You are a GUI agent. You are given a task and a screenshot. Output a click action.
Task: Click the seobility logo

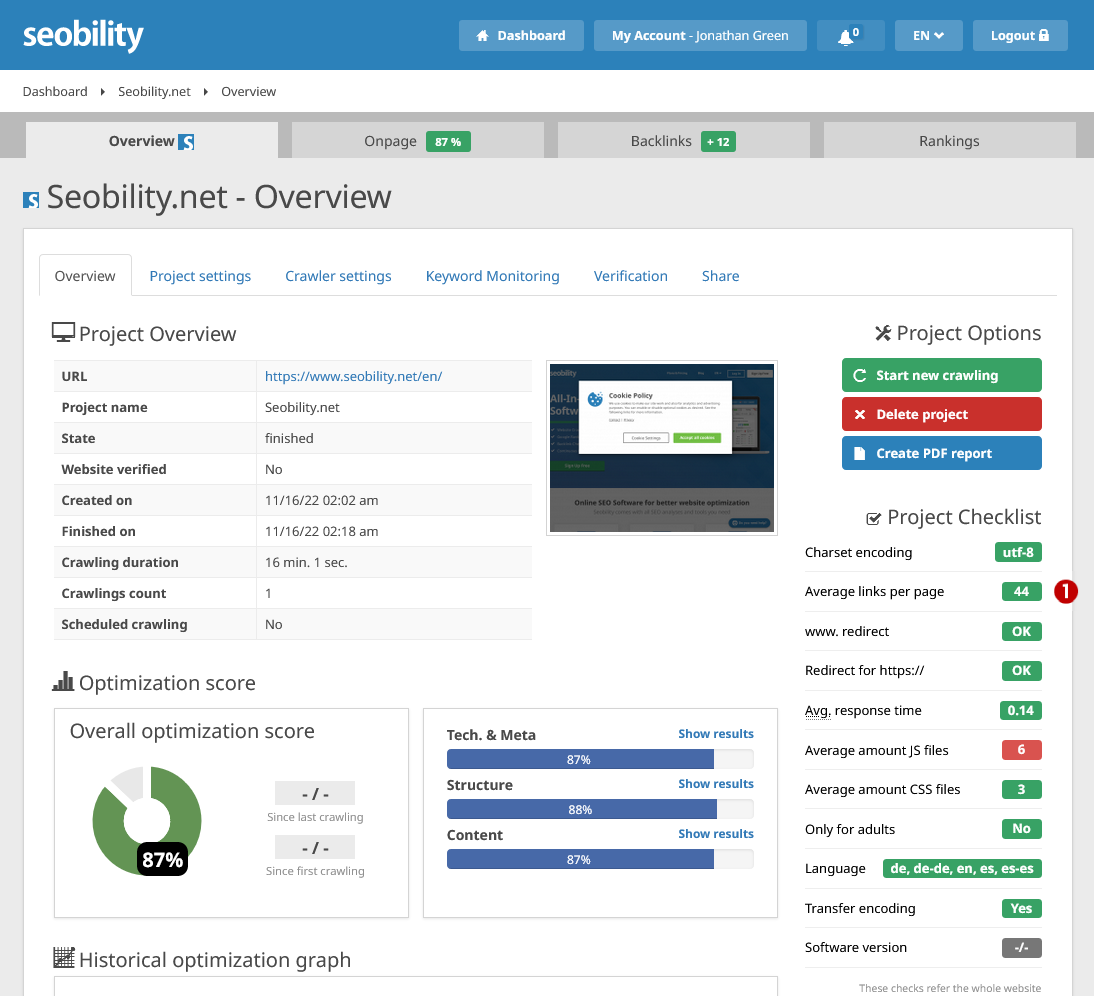coord(83,36)
